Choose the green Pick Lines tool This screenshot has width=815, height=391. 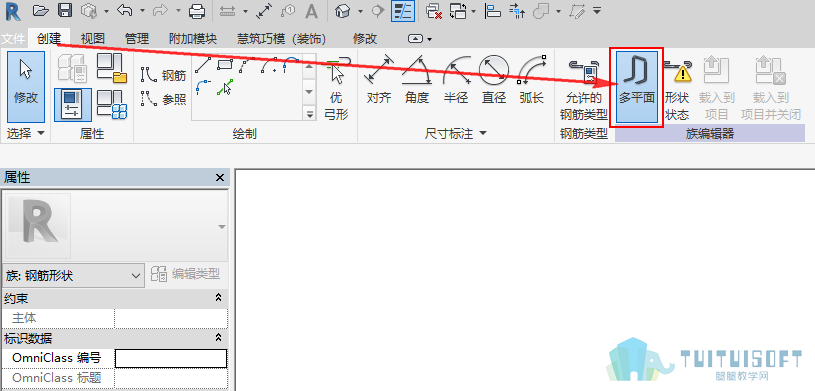click(x=225, y=87)
